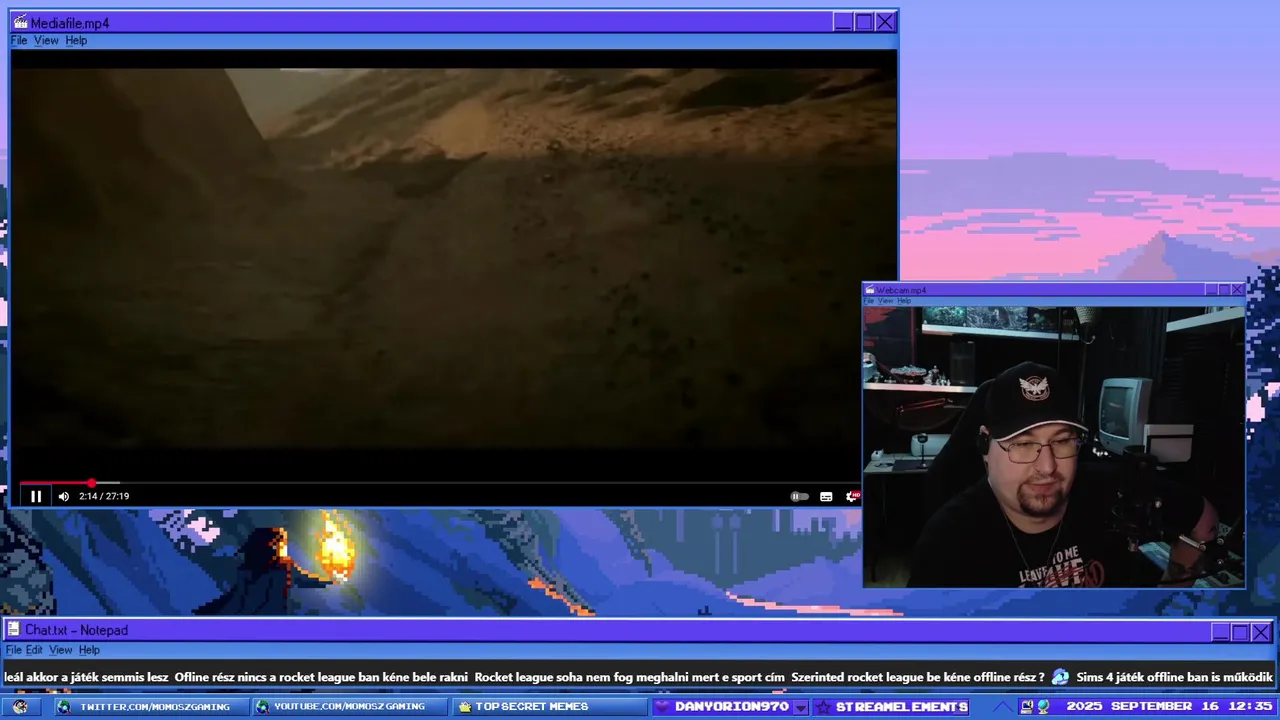
Task: Pause the video in Mediafile.mp4
Action: point(36,496)
